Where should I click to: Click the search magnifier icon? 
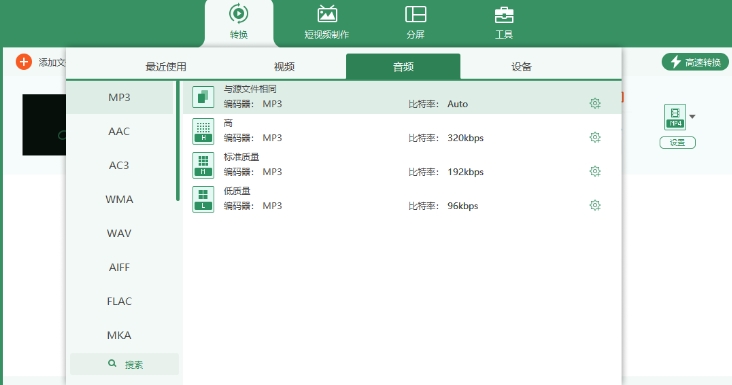(x=112, y=363)
